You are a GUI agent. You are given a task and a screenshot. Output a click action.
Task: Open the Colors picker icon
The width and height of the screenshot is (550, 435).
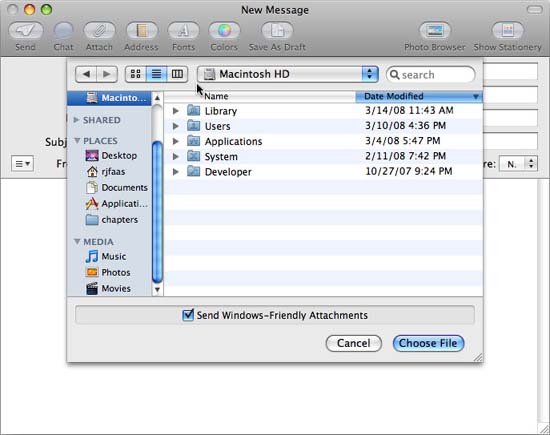click(x=224, y=31)
